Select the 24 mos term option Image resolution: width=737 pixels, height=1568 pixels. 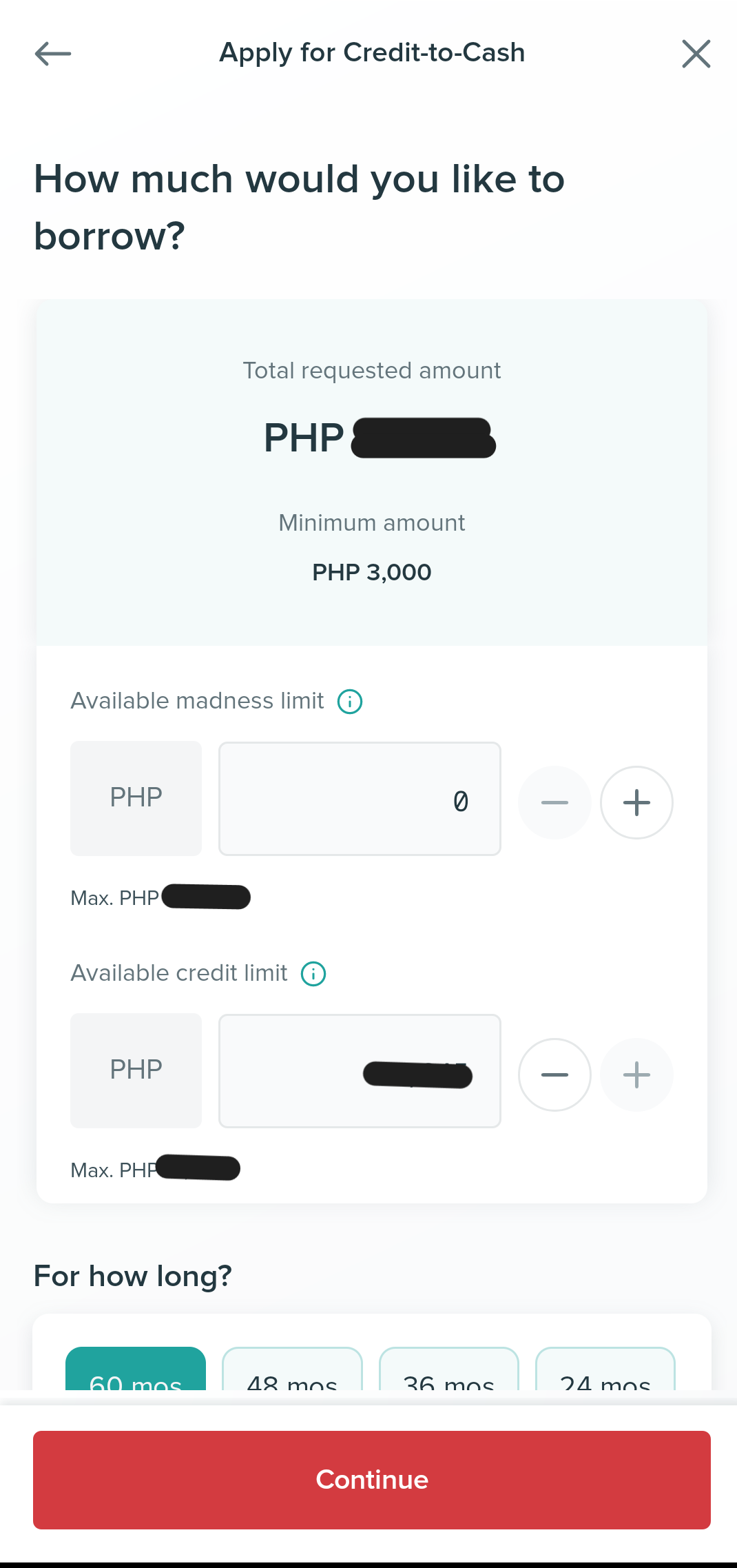(605, 1369)
